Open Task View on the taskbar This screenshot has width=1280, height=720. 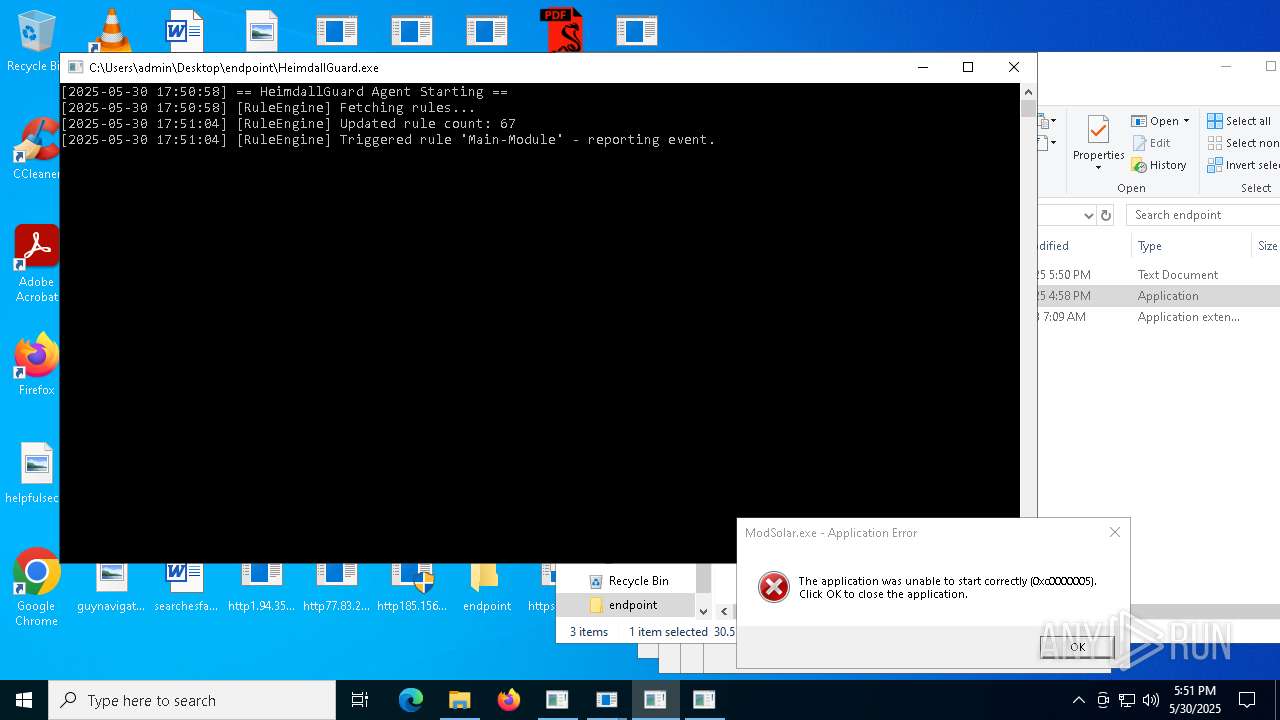coord(360,700)
